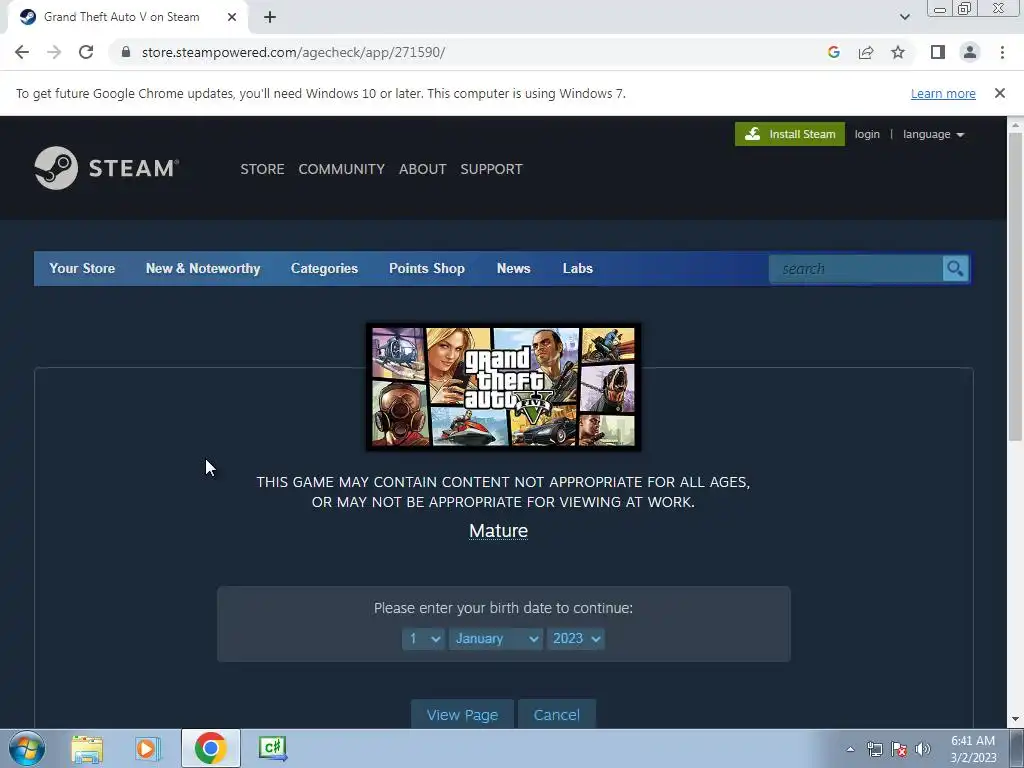Image resolution: width=1024 pixels, height=768 pixels.
Task: Click the Steam logo in header
Action: click(x=106, y=168)
